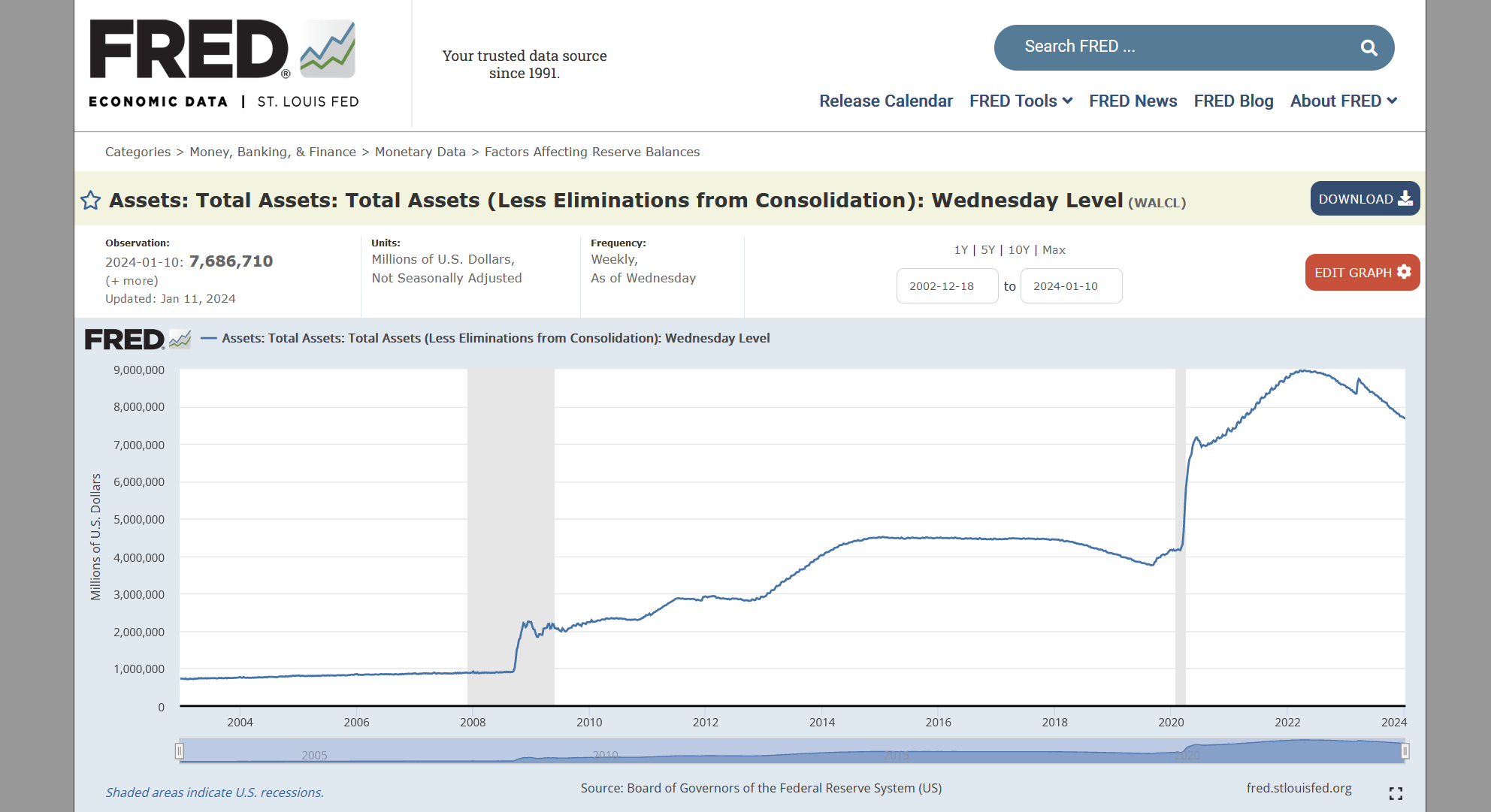
Task: Open FRED Blog link
Action: point(1233,101)
